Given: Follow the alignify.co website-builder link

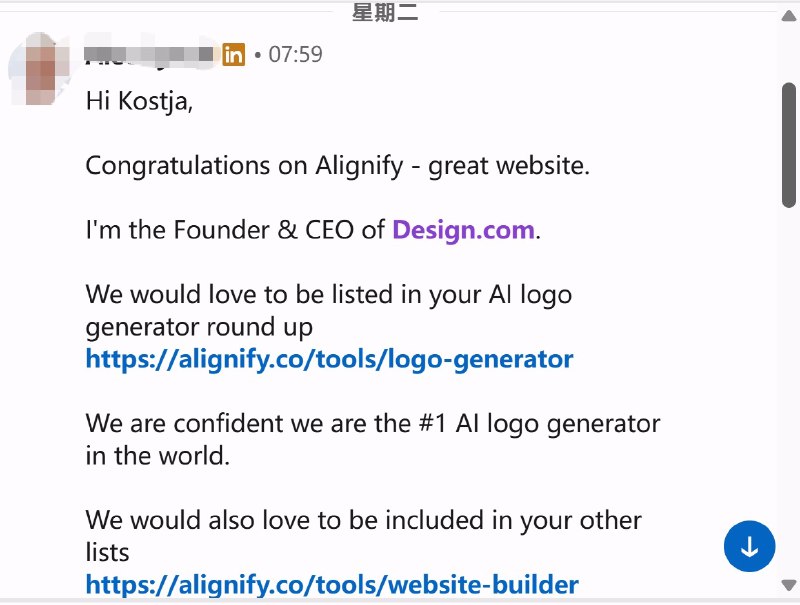Looking at the screenshot, I should (x=332, y=584).
